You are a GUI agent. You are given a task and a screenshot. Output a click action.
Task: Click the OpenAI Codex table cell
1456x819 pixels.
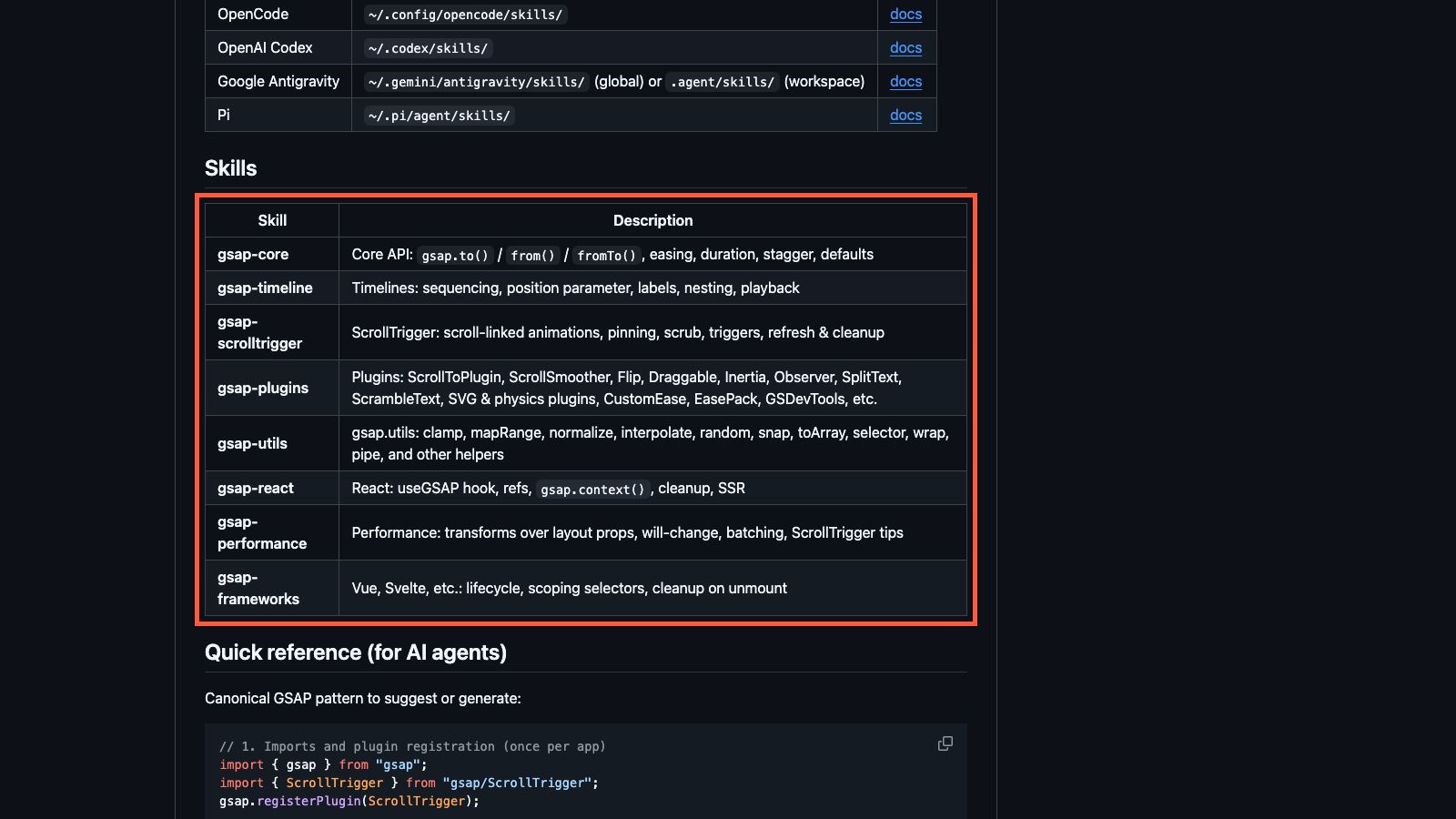point(278,48)
